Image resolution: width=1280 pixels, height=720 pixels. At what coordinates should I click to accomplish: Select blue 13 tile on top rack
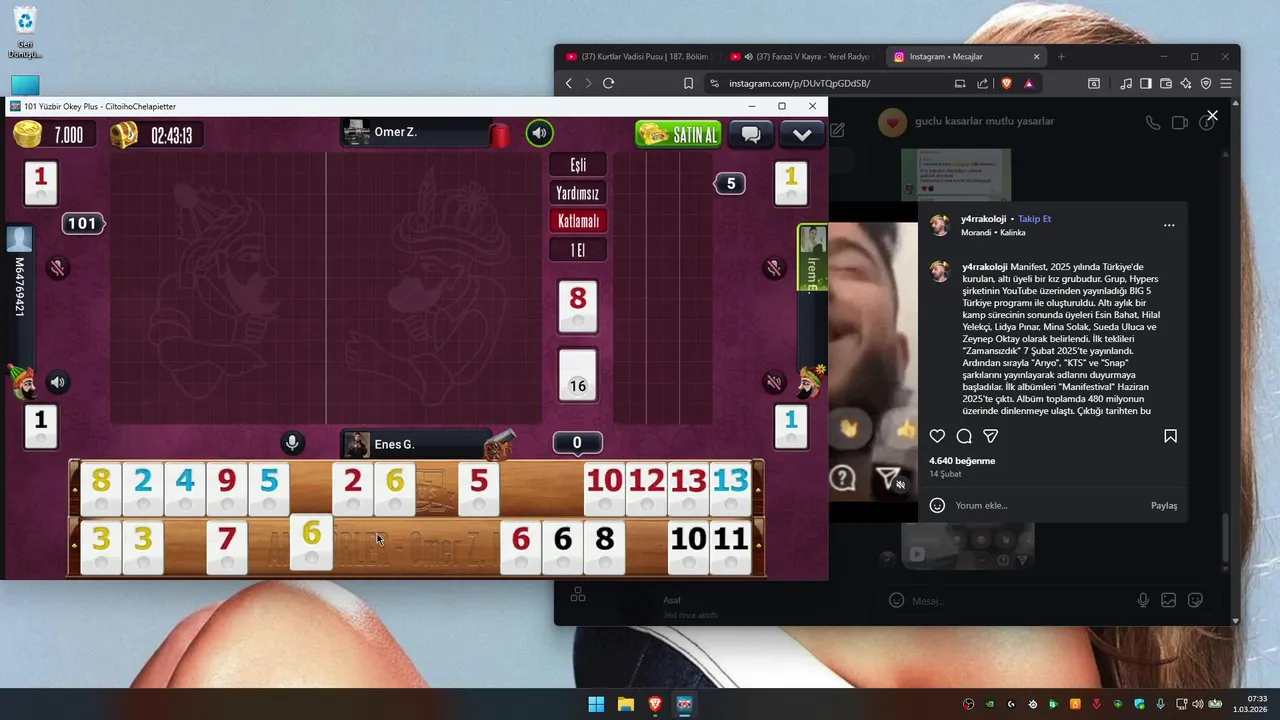click(730, 489)
